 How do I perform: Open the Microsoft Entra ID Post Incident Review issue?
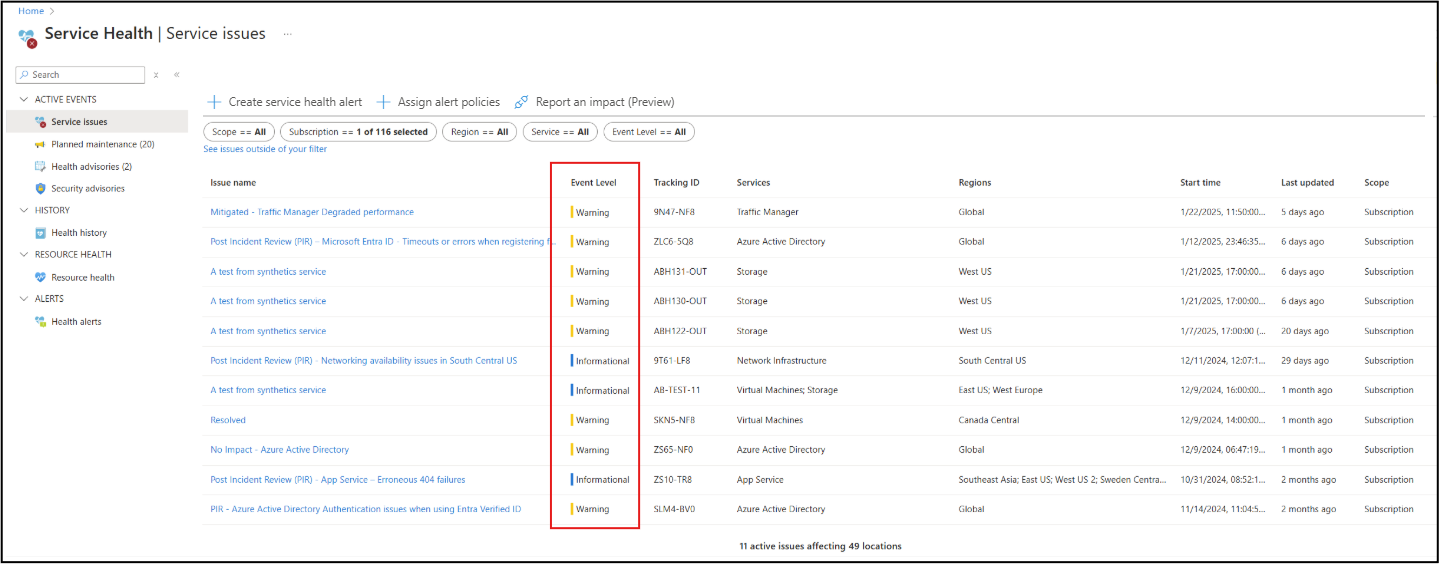tap(383, 241)
